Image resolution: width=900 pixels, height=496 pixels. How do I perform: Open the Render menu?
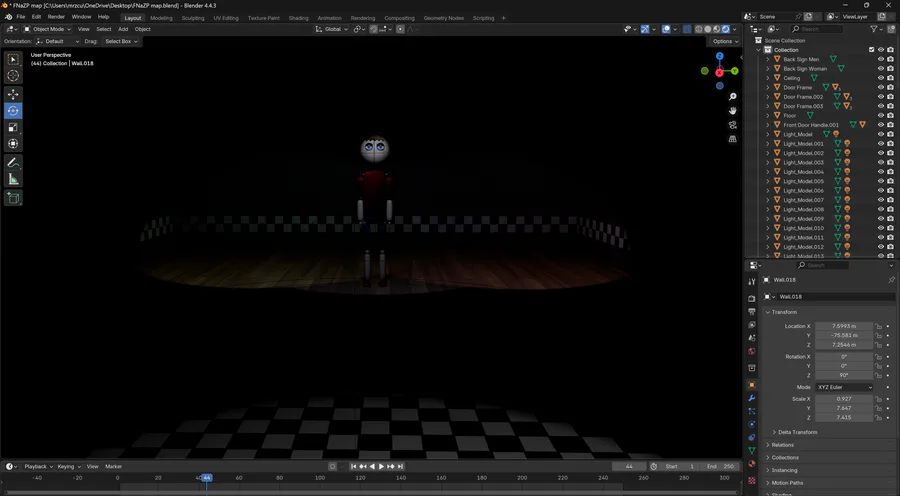click(56, 17)
